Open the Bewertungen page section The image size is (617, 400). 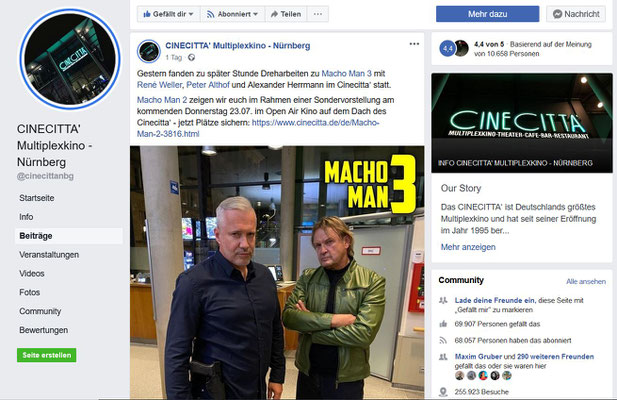click(43, 330)
